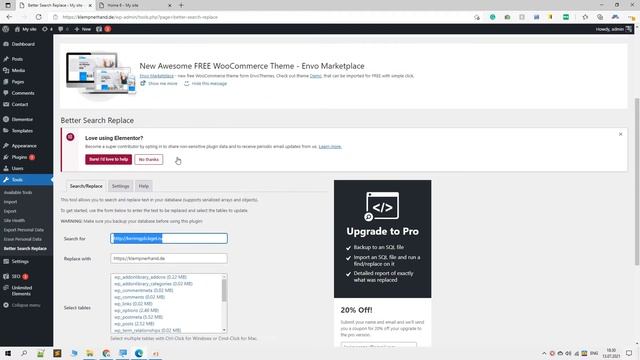
Task: Click Sure! I'd love to help button
Action: (x=109, y=159)
